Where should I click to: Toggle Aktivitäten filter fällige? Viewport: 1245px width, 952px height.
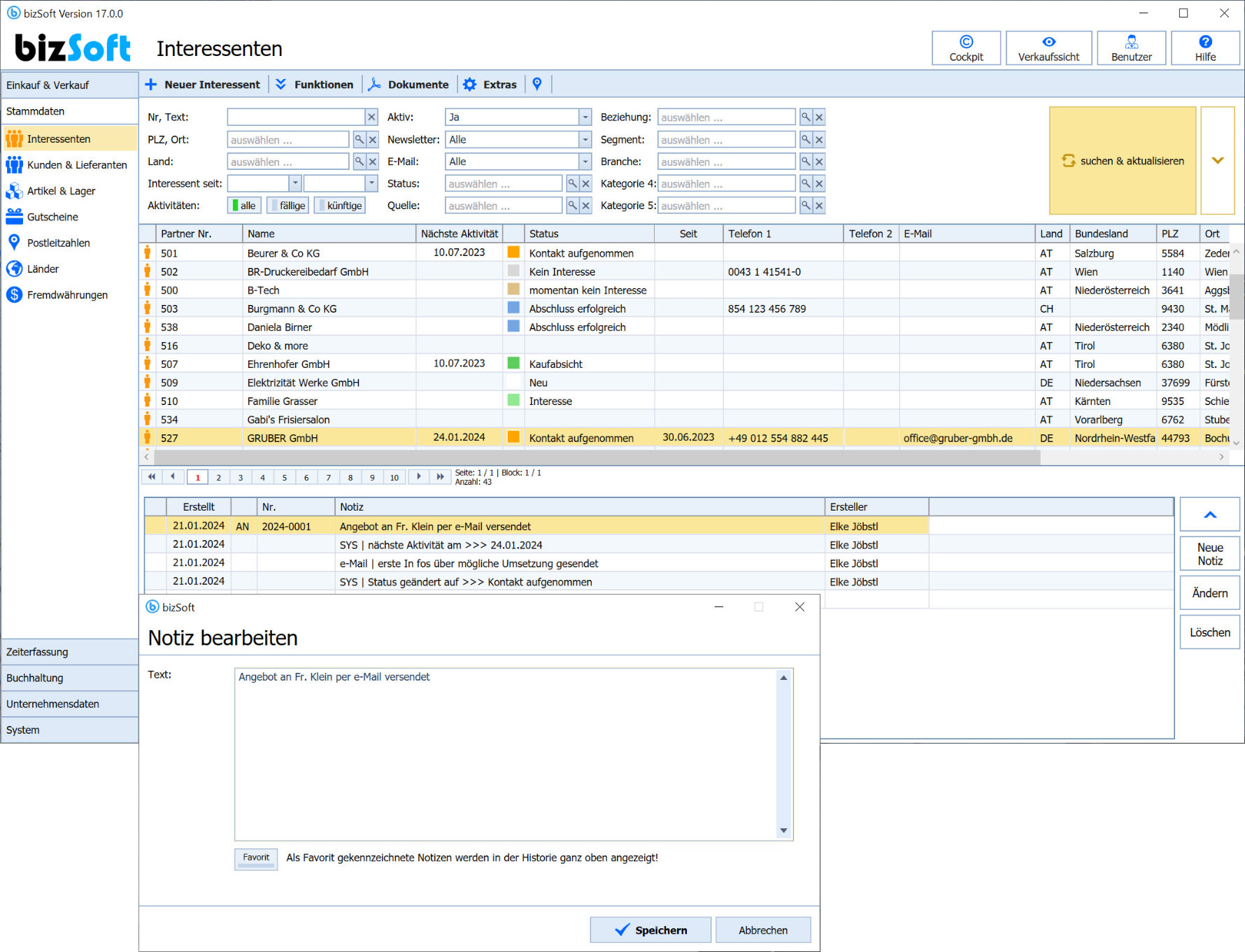point(288,205)
